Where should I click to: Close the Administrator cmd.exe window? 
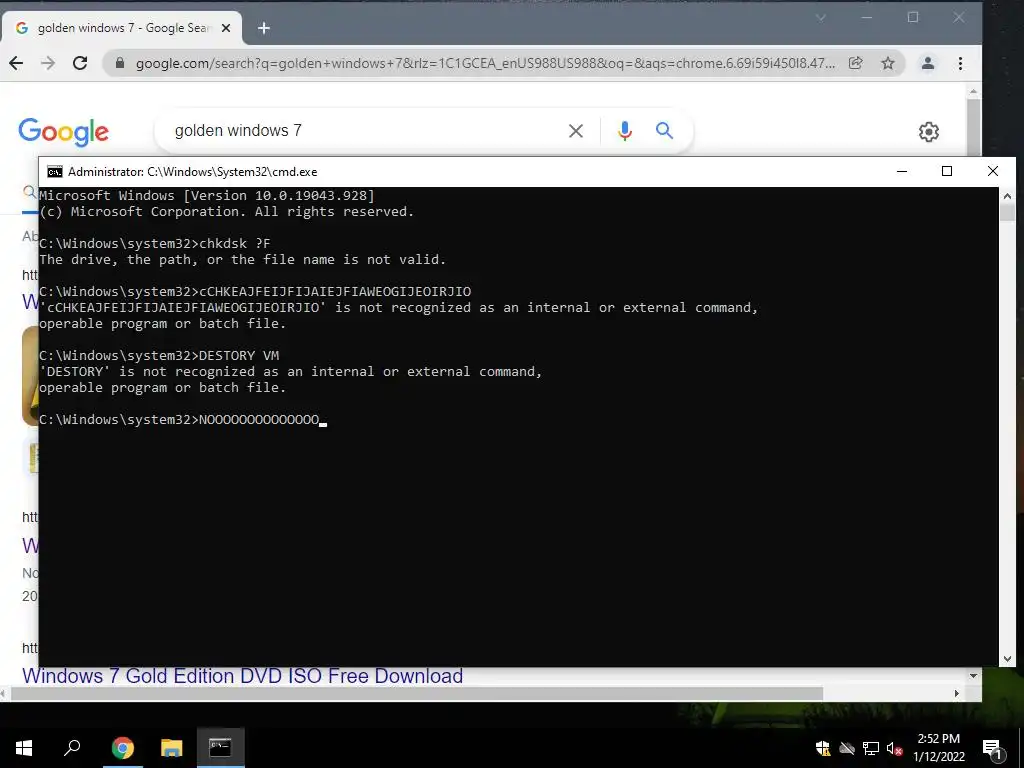click(x=993, y=171)
